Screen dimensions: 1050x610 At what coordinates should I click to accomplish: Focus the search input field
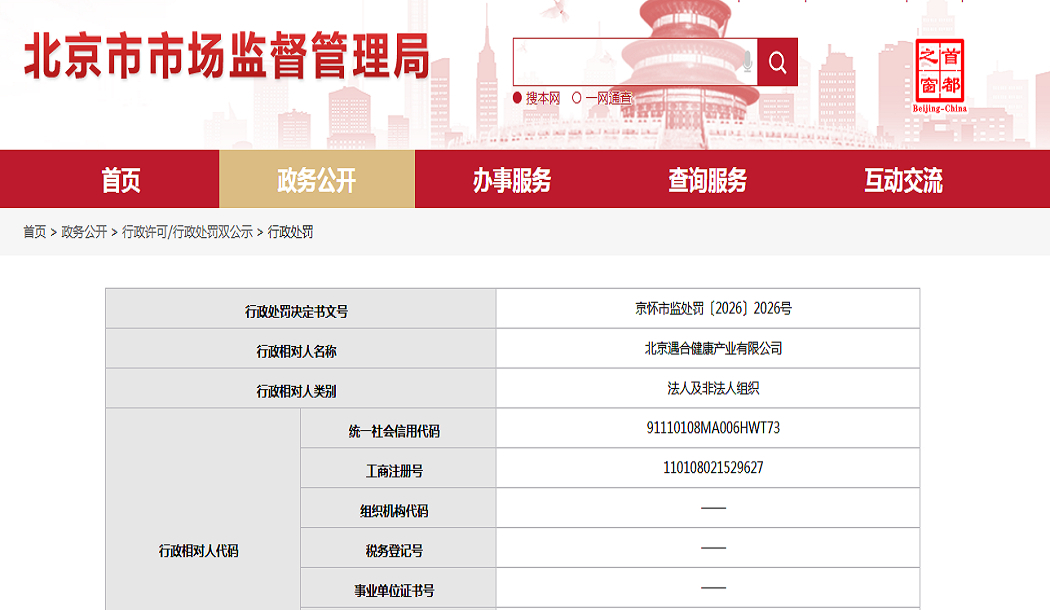pos(635,62)
